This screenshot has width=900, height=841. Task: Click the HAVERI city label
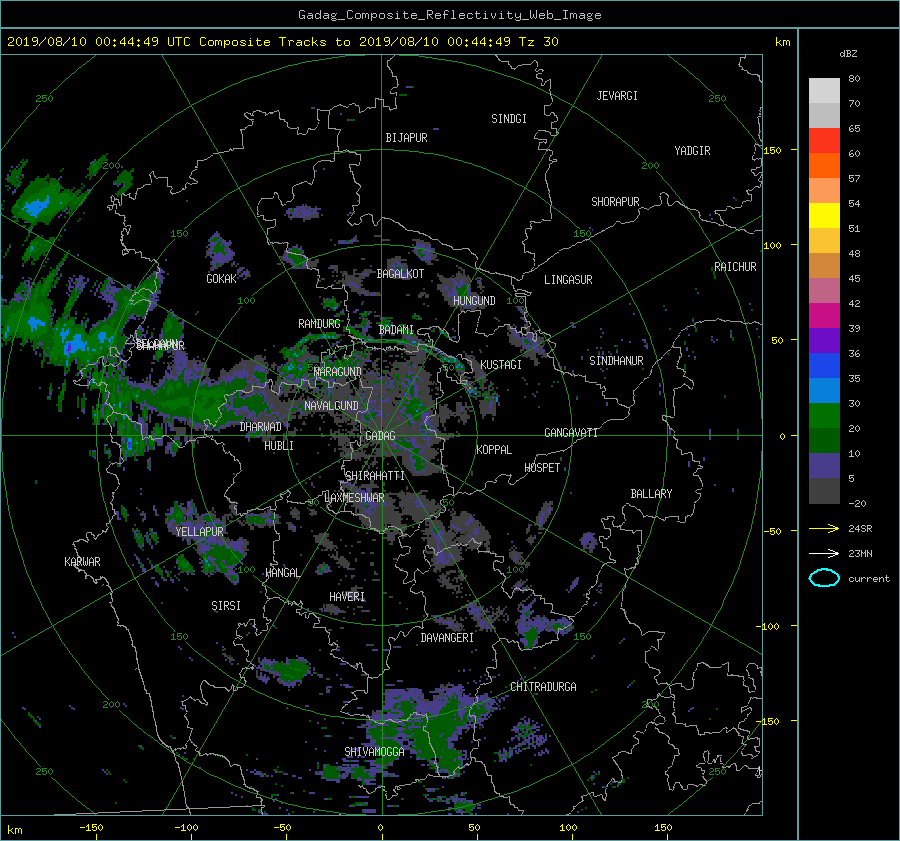(347, 597)
